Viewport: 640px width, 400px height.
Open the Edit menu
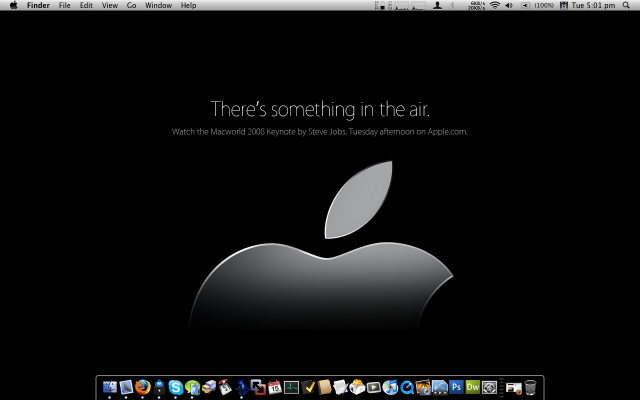tap(86, 5)
